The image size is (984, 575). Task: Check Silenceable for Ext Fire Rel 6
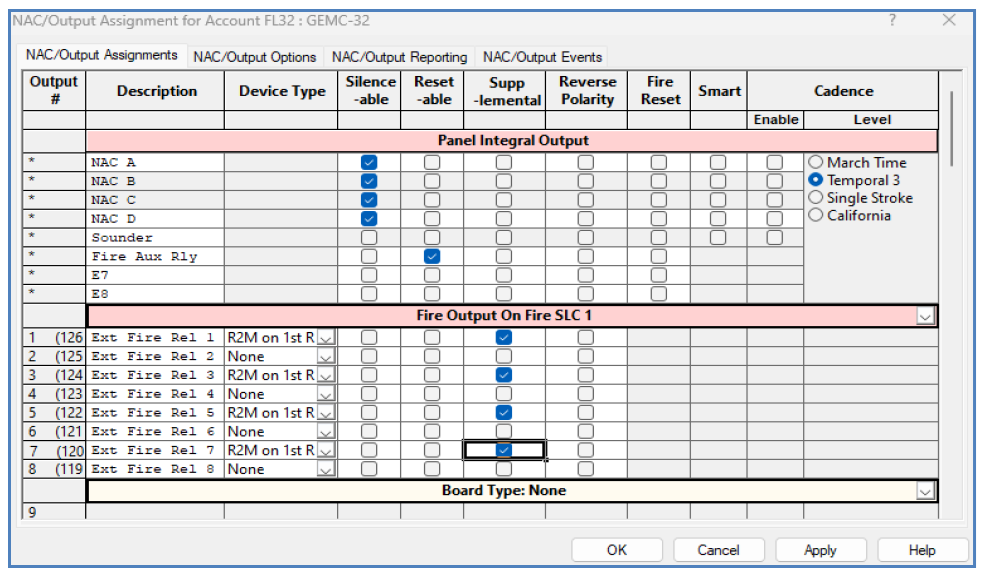point(369,431)
